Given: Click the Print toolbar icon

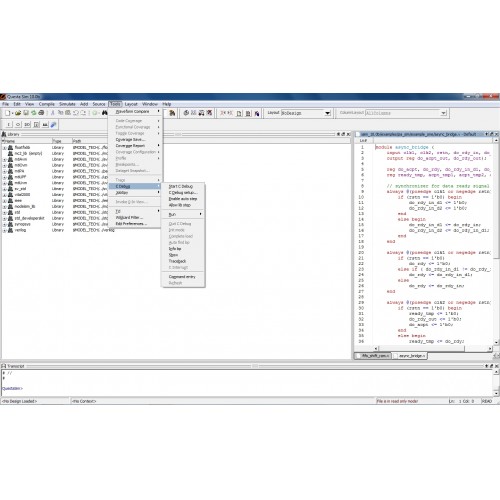Looking at the screenshot, I should click(41, 113).
